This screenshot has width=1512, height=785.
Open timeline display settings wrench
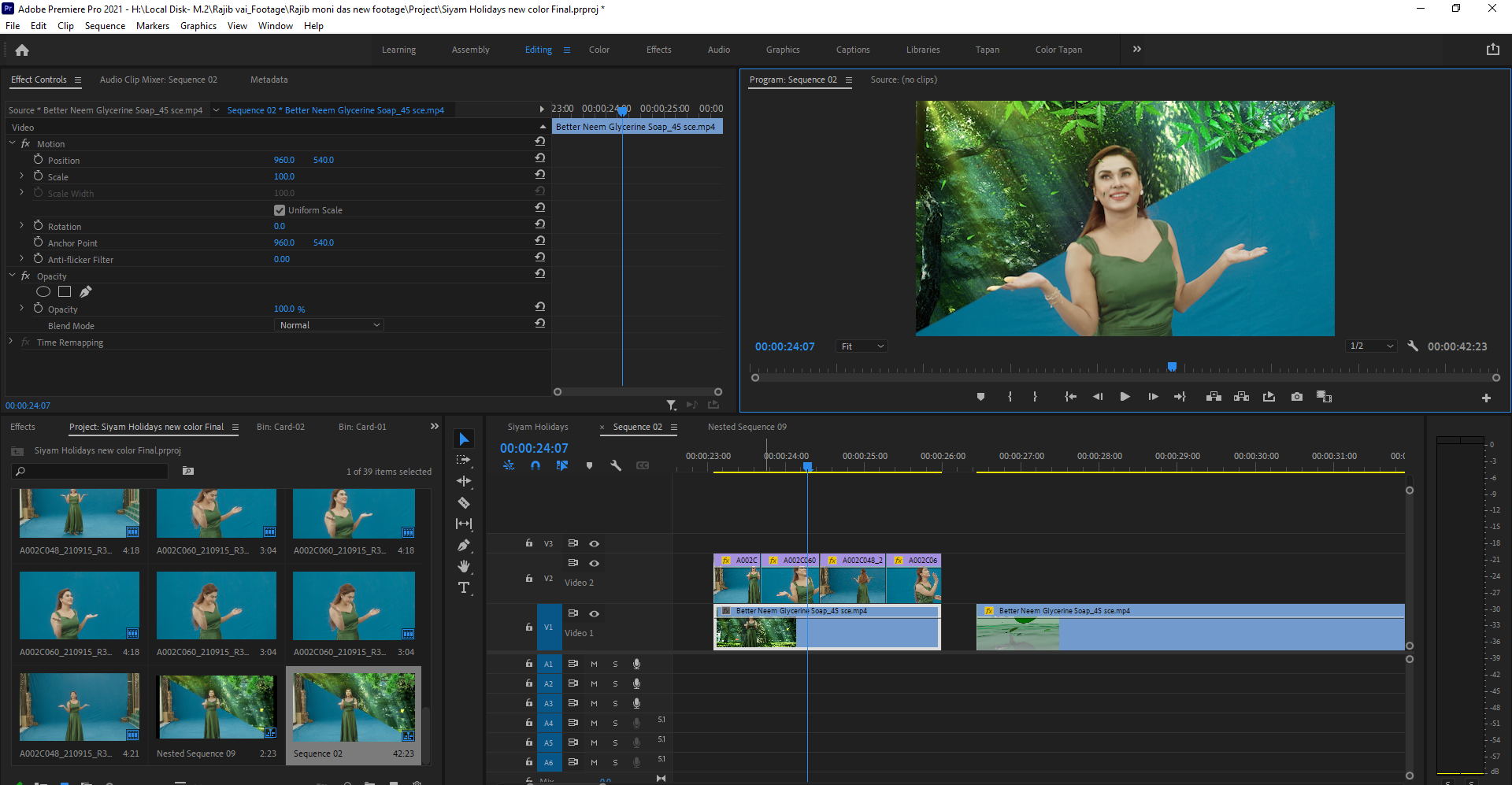point(616,465)
